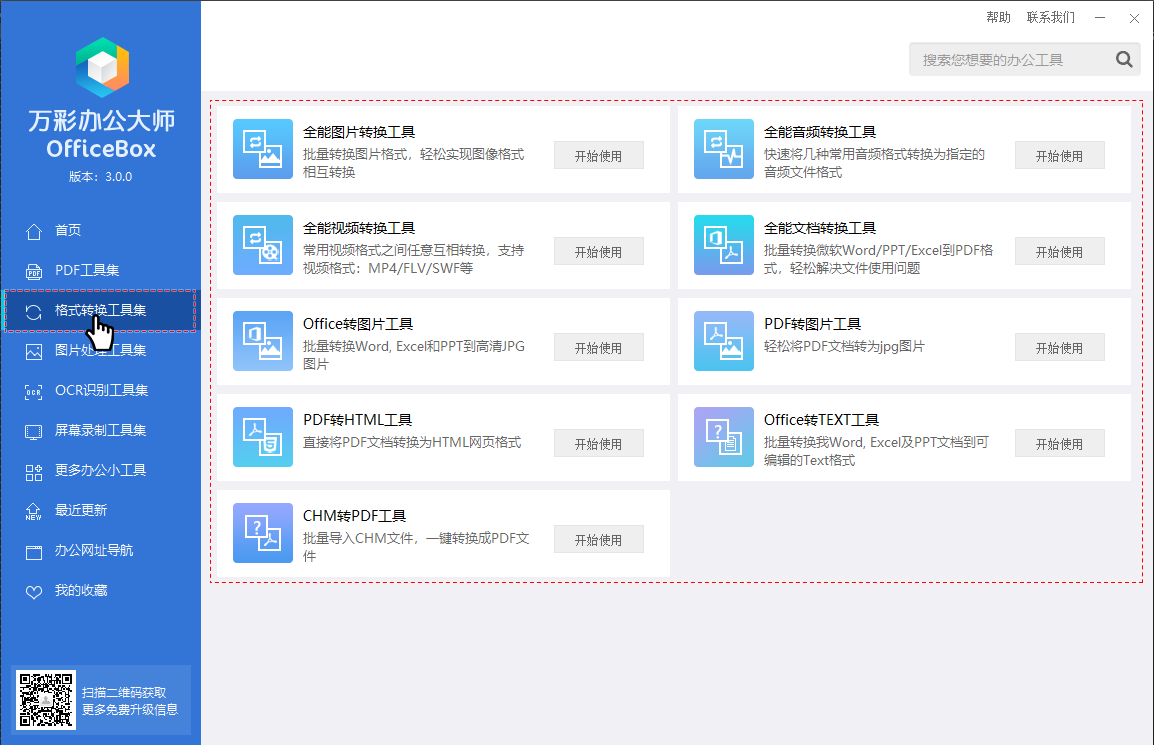Click the search magnifier icon

tap(1124, 60)
